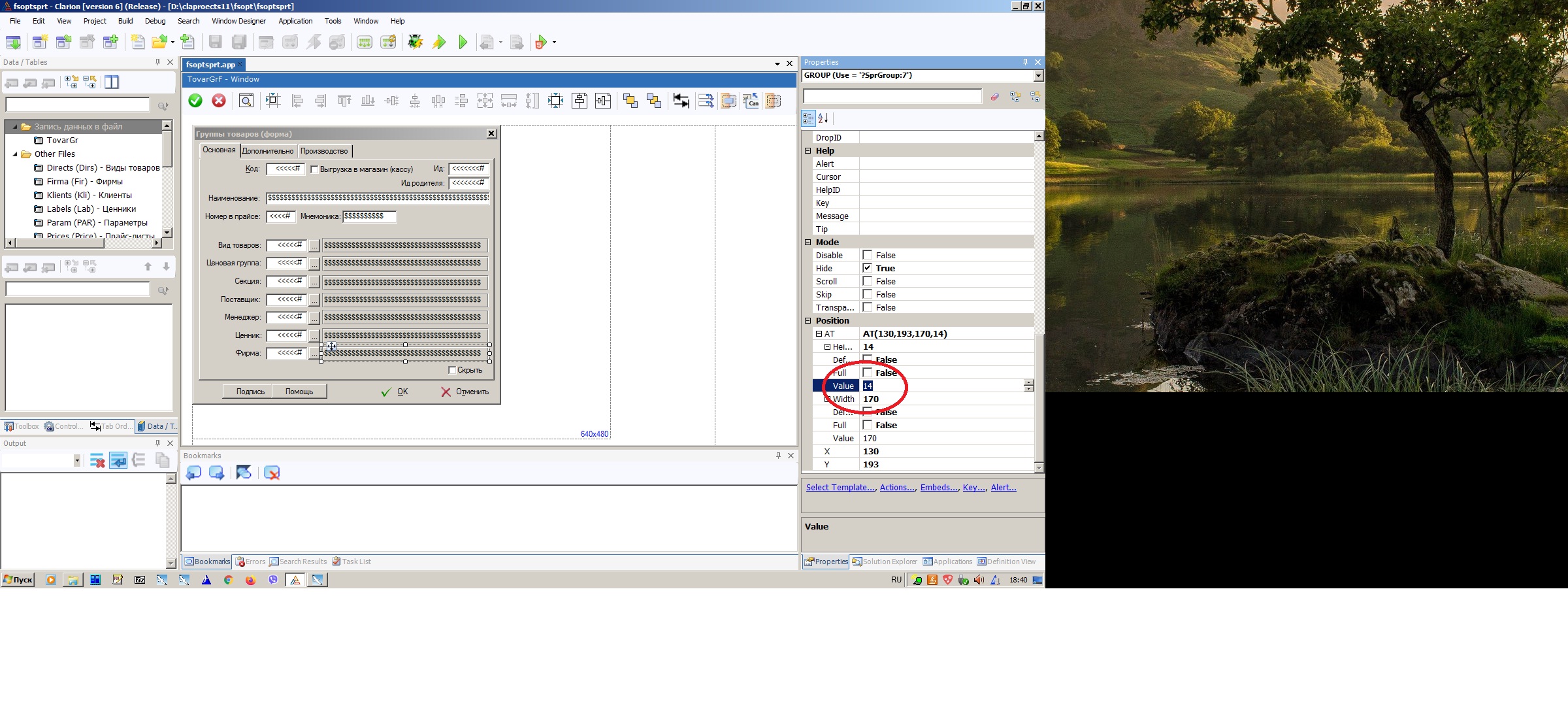This screenshot has width=1568, height=706.
Task: Toggle the Hide property checkbox
Action: (x=868, y=268)
